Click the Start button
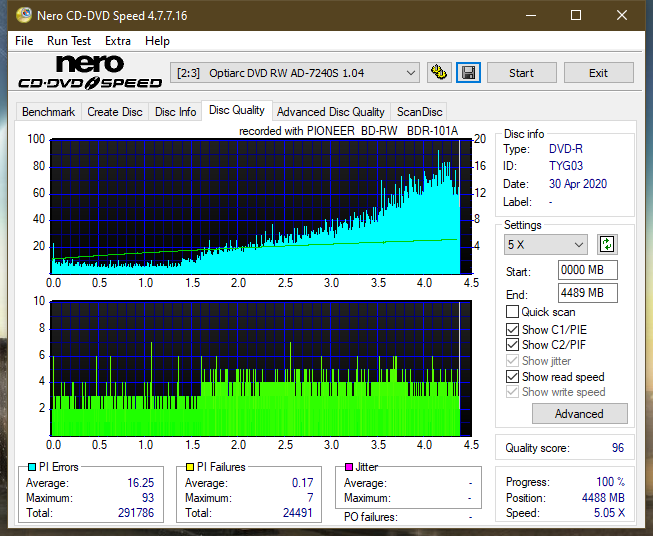 pos(521,73)
